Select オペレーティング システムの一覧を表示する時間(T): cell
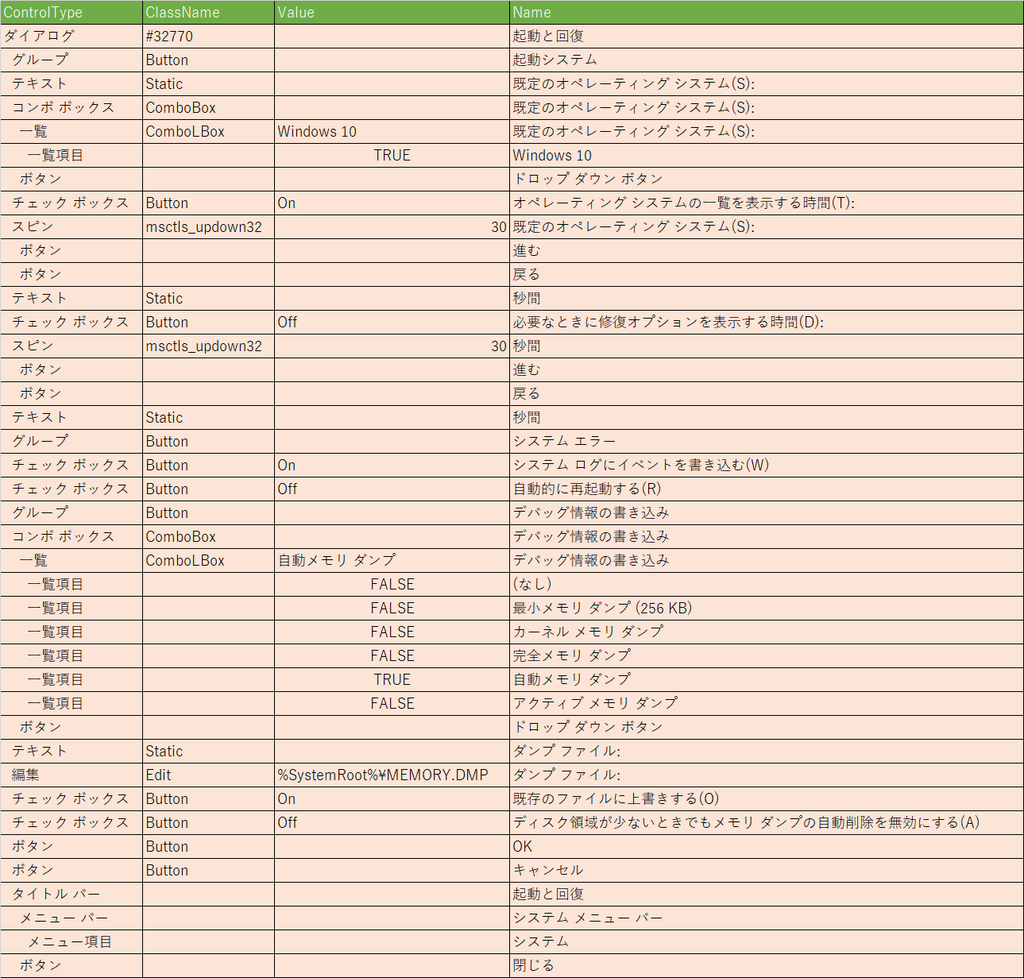Viewport: 1024px width, 978px height. (766, 203)
